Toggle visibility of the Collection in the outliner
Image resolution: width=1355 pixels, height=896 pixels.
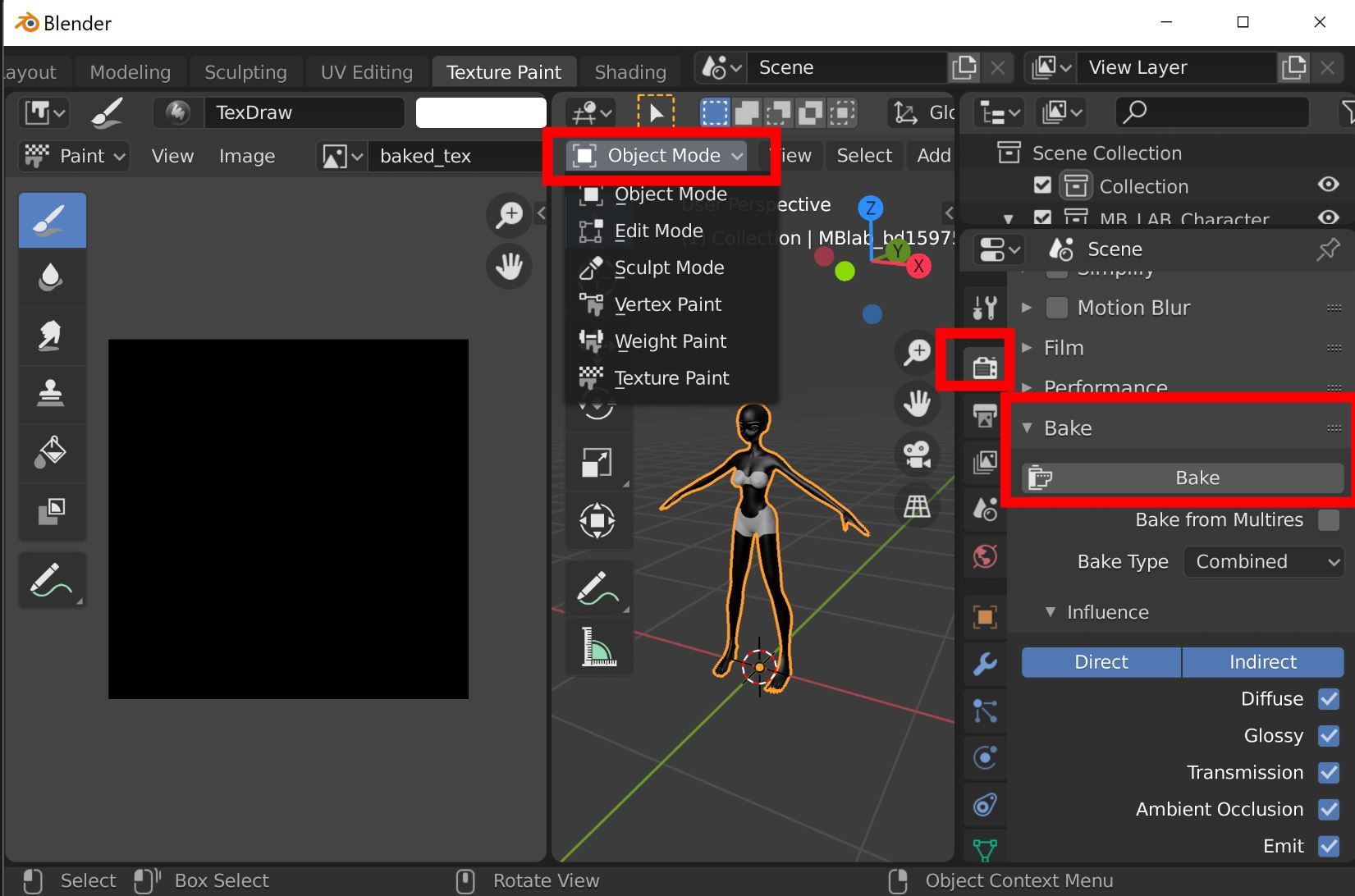pyautogui.click(x=1328, y=185)
